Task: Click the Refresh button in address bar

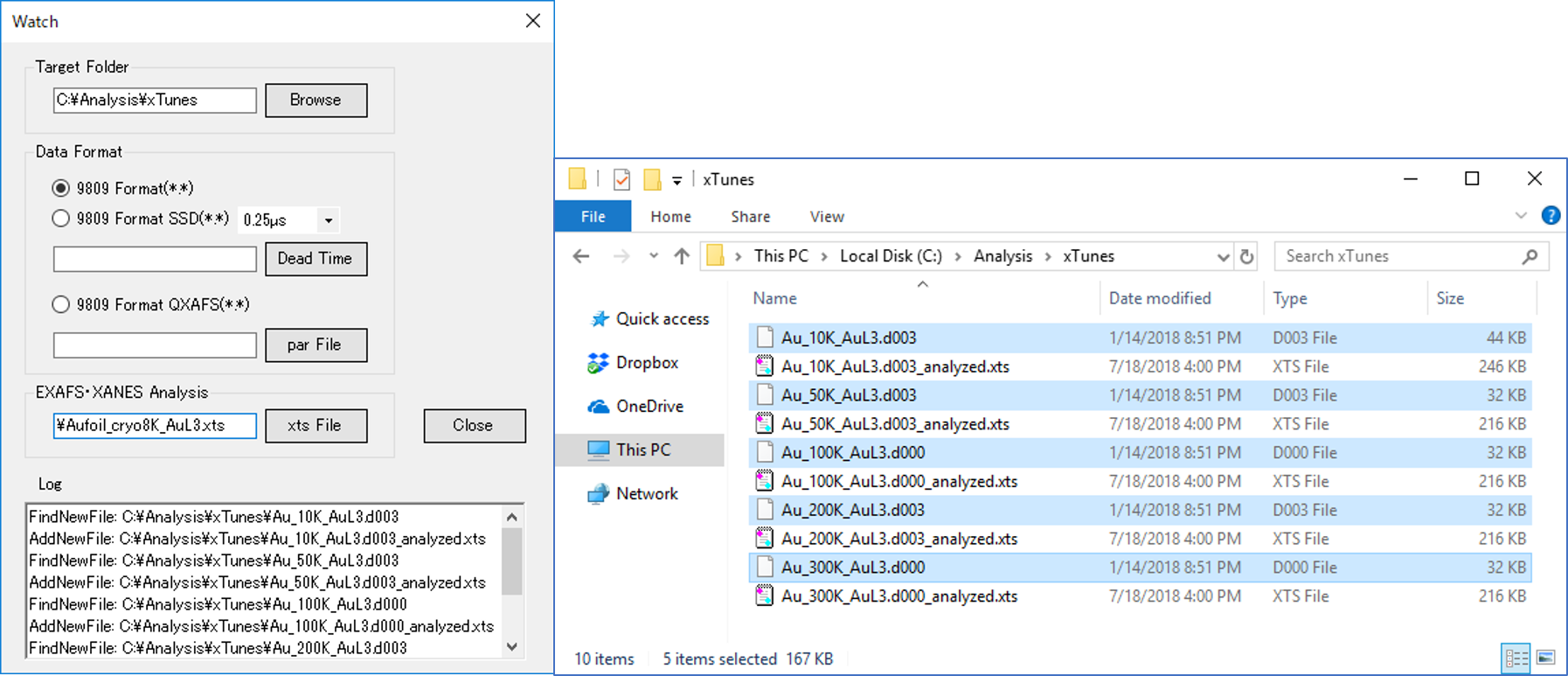Action: pos(1247,256)
